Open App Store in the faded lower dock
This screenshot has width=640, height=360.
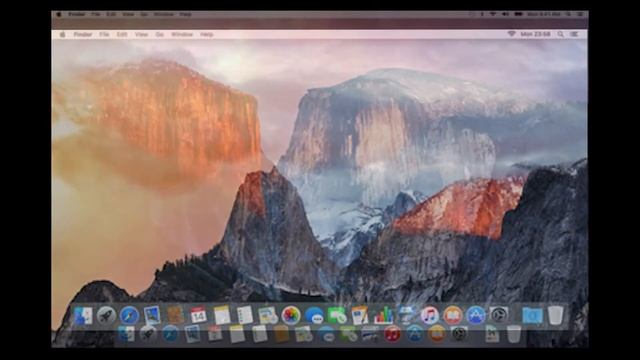pos(414,334)
